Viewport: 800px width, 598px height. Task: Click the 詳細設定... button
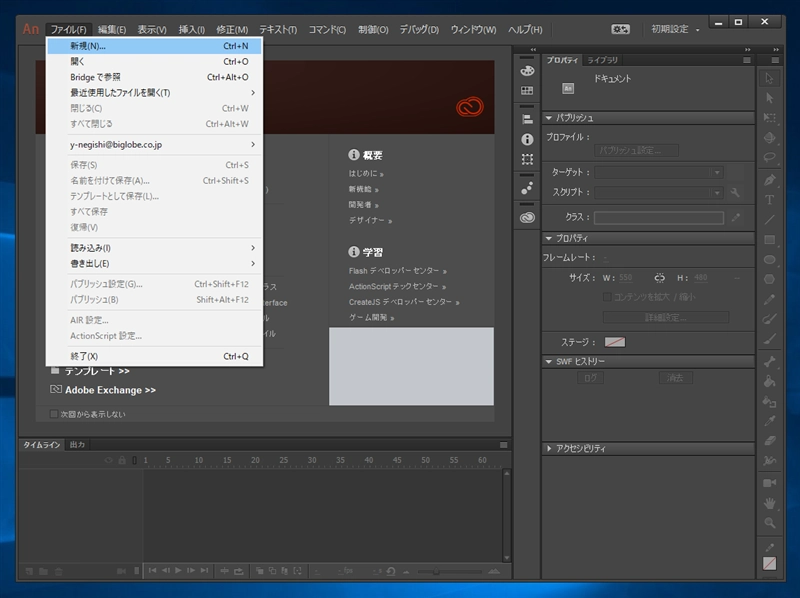pos(666,317)
